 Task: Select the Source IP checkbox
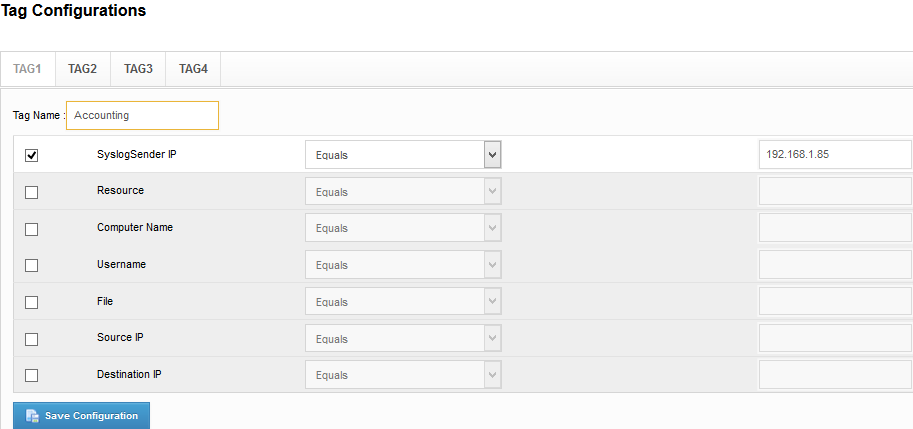pos(31,339)
